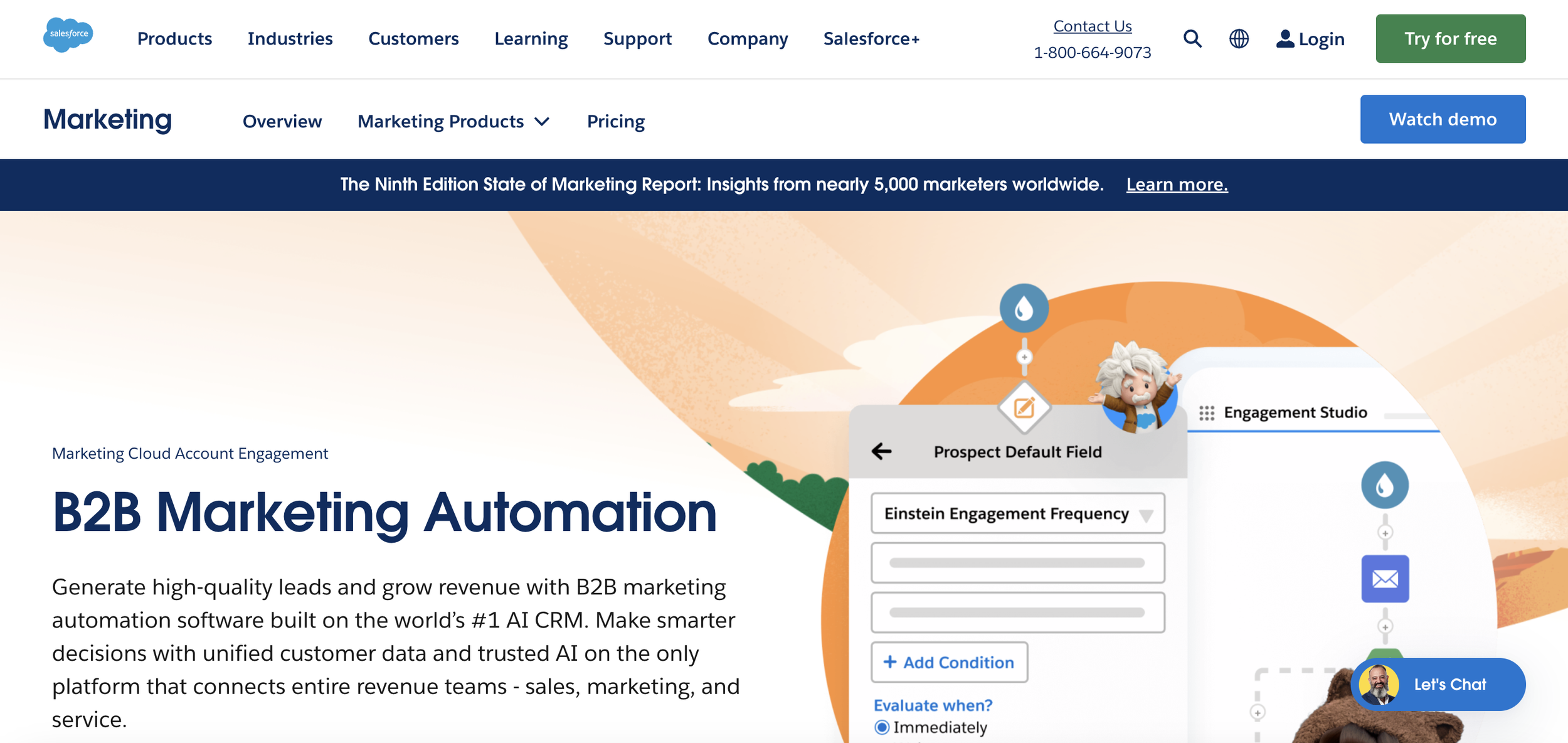Click the first empty field under Einstein Engagement Frequency
Viewport: 1568px width, 743px height.
click(1018, 563)
